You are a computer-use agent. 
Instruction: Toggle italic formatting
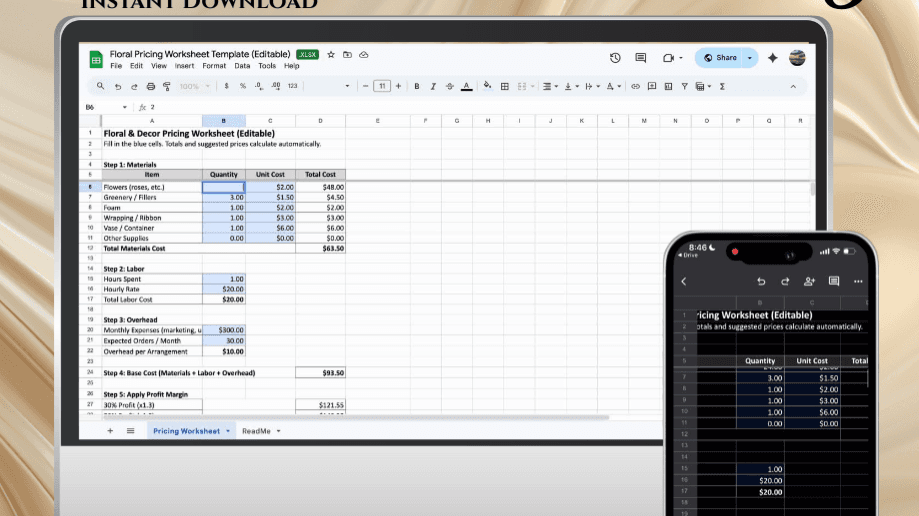coord(433,86)
